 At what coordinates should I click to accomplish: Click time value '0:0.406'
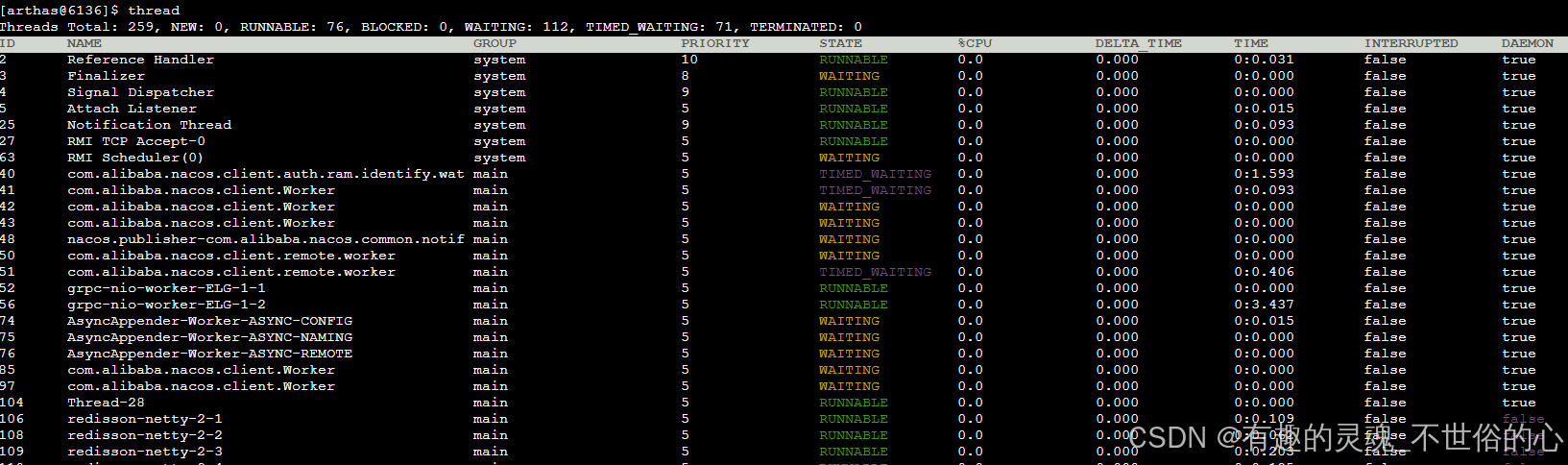(x=1265, y=272)
